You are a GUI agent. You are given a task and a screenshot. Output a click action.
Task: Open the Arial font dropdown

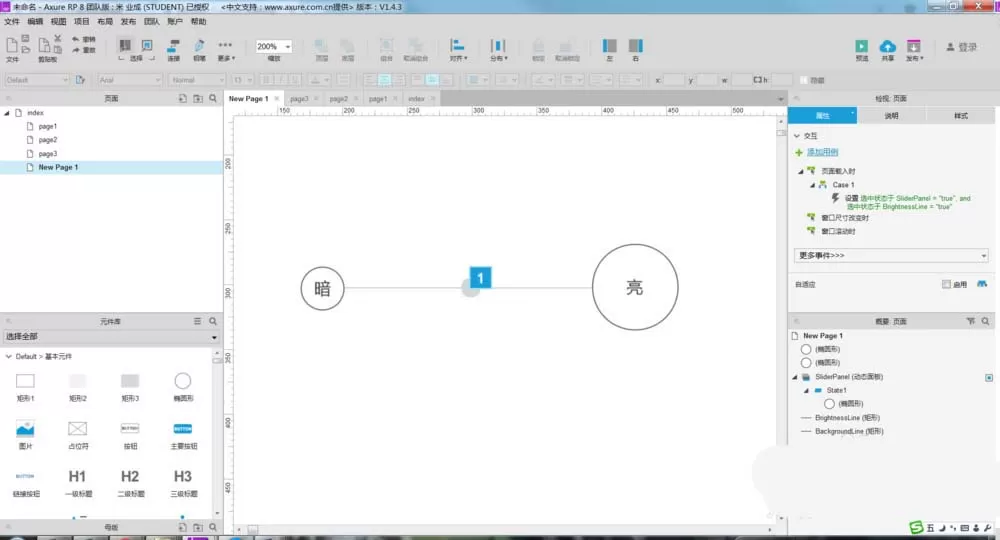(x=130, y=80)
